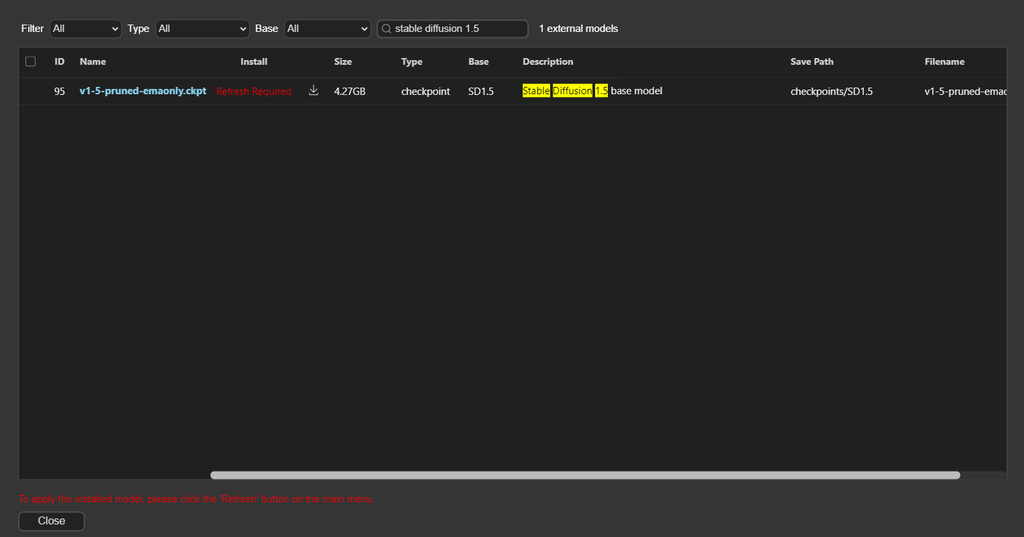Screen dimensions: 1024x537
Task: Open the v1-5-pruned-emaonly.ckpt model link
Action: pos(143,91)
